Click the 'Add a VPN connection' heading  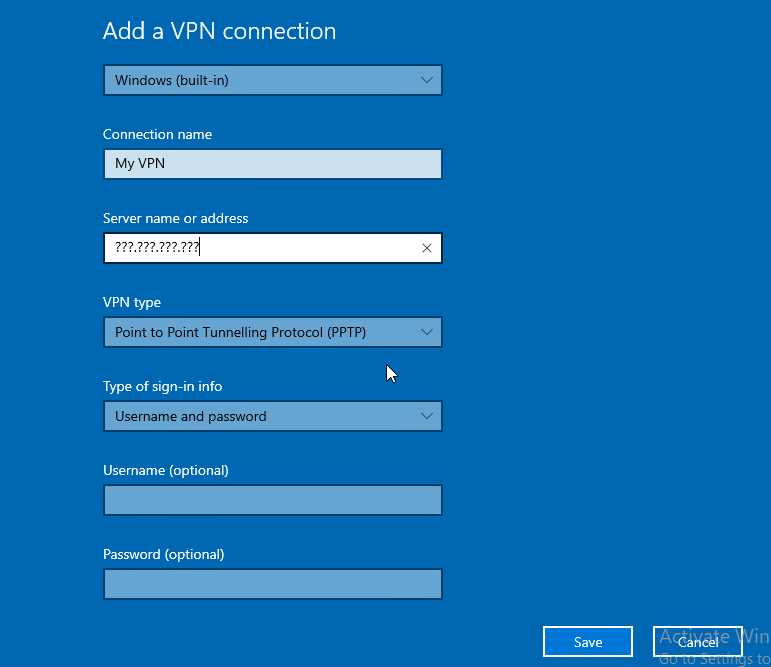219,31
